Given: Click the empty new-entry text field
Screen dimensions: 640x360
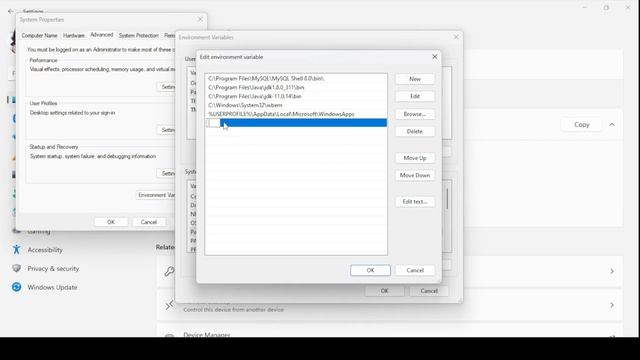Looking at the screenshot, I should coord(213,123).
